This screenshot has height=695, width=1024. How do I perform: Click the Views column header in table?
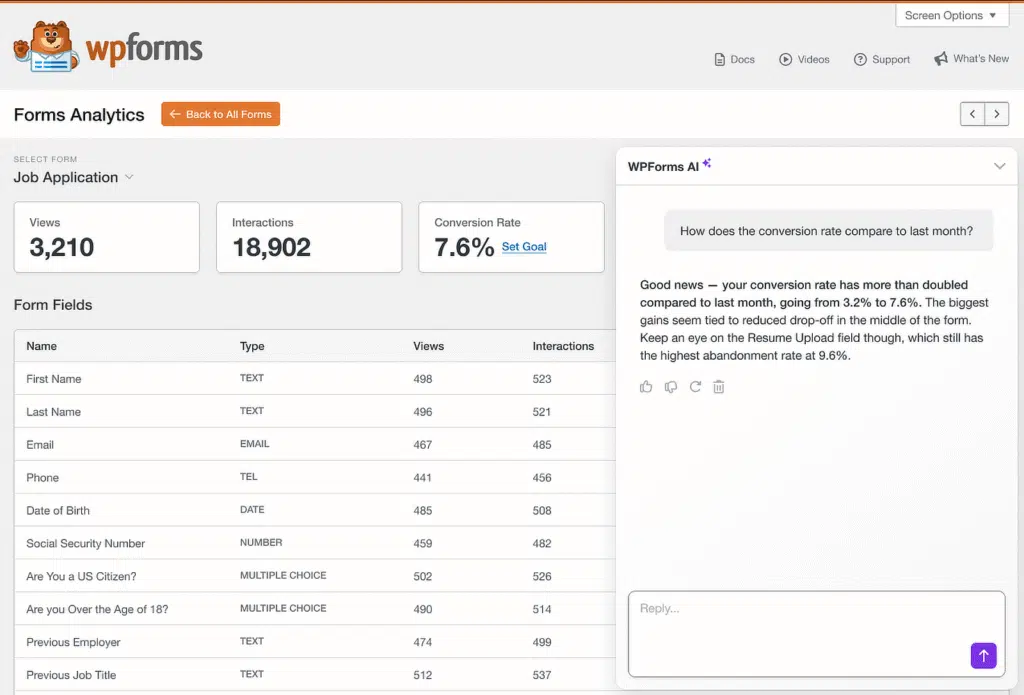coord(428,346)
